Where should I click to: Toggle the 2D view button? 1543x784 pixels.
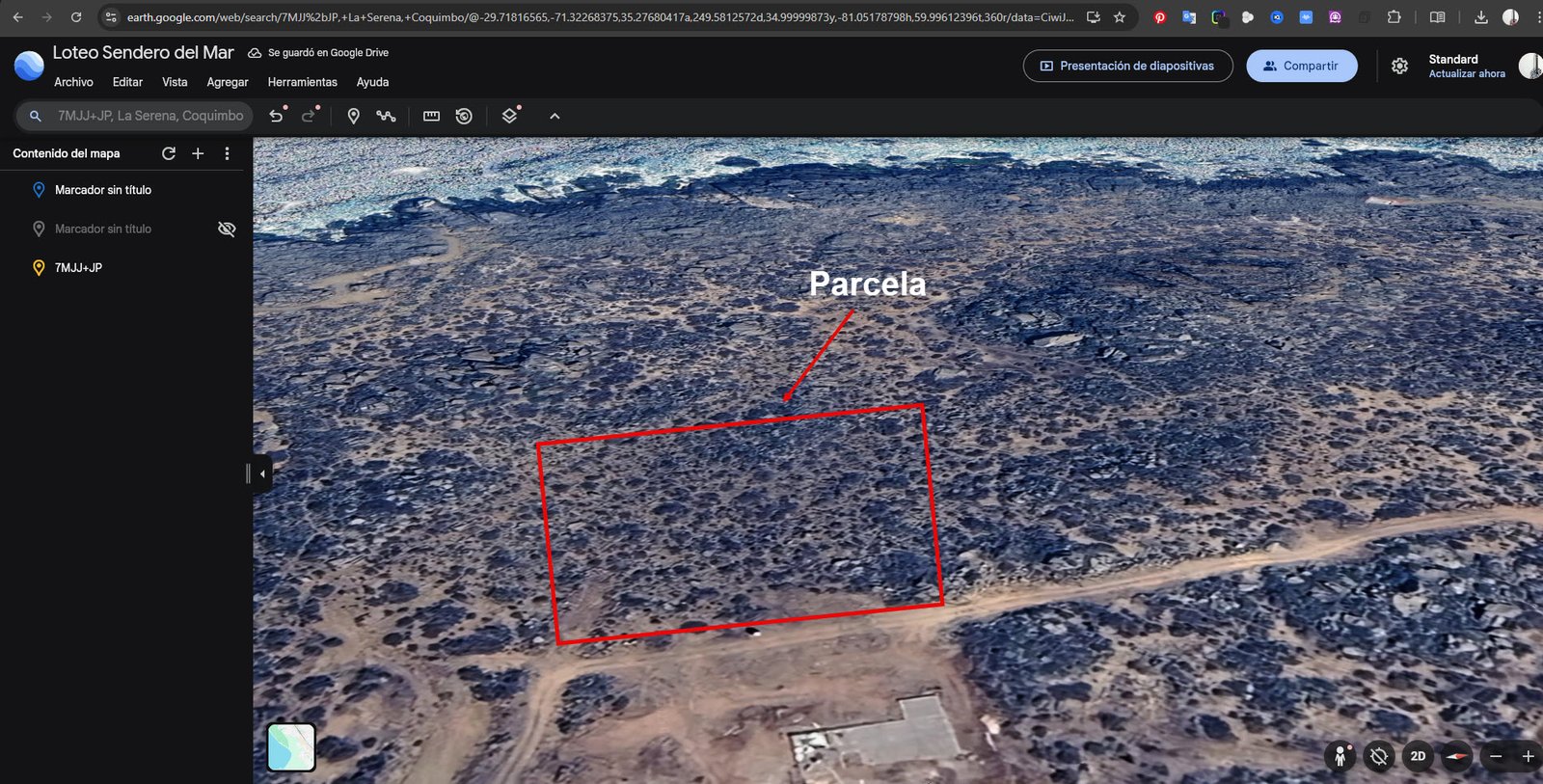pos(1418,756)
